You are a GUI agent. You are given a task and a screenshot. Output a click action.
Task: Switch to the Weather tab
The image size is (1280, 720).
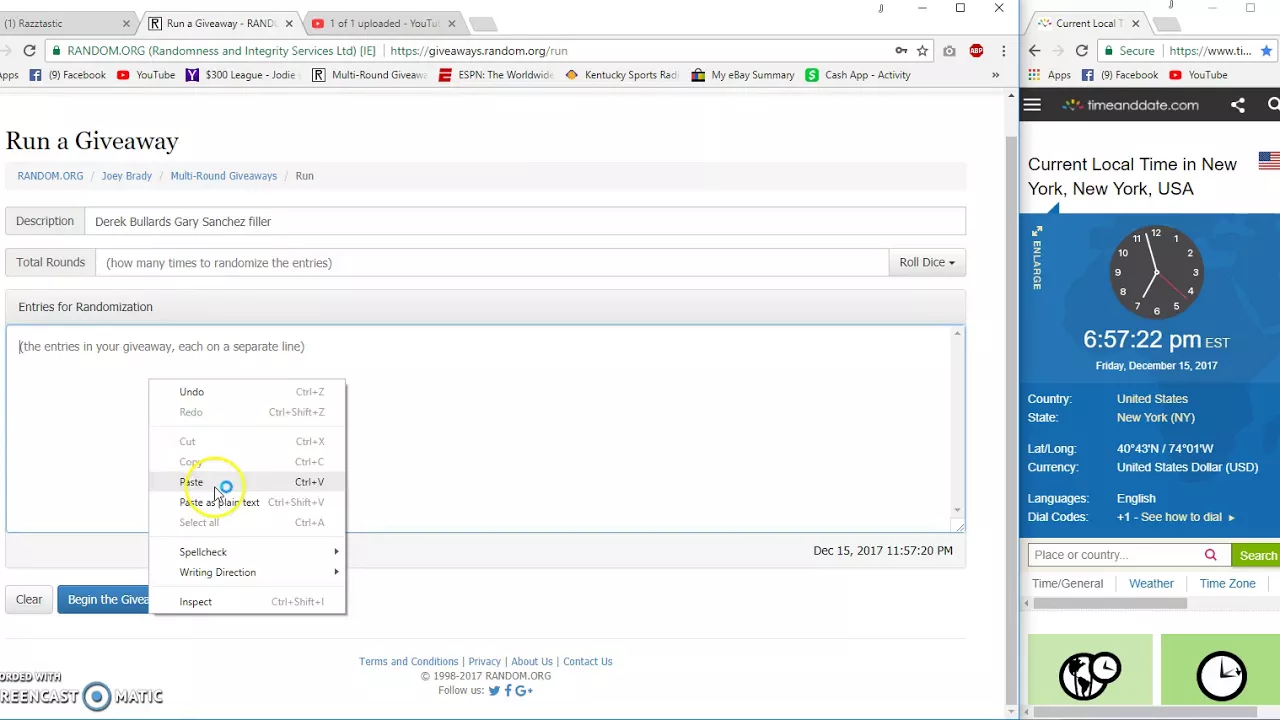click(1151, 584)
